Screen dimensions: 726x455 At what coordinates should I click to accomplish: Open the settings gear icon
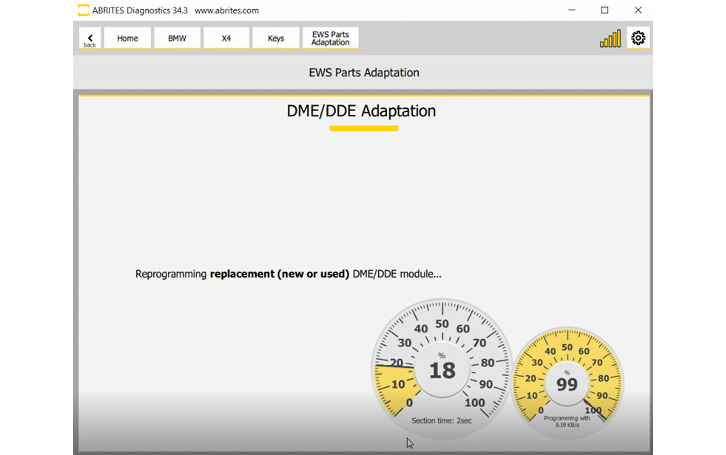click(638, 38)
